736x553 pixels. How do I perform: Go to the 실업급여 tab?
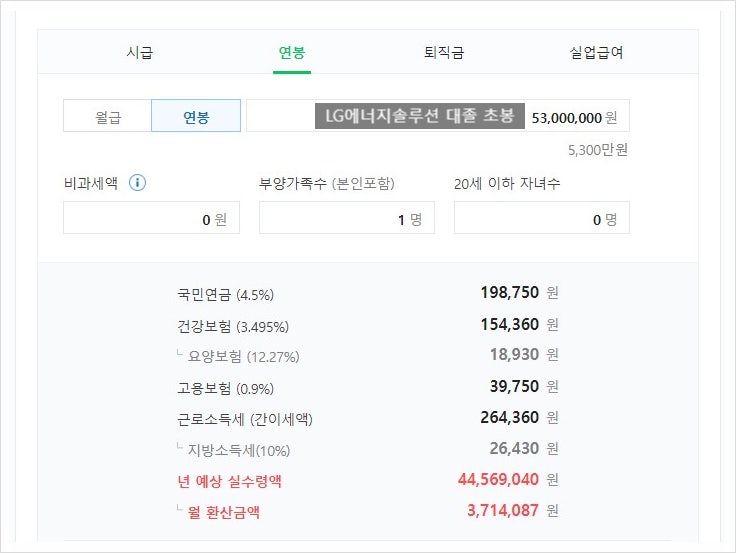(x=595, y=52)
